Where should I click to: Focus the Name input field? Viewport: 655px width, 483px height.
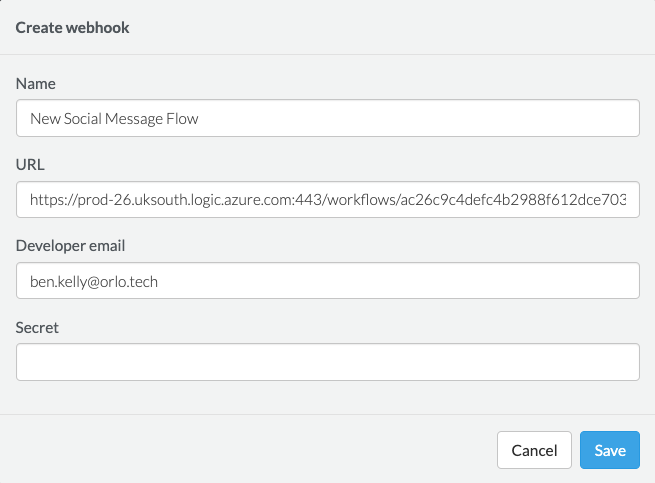point(327,118)
